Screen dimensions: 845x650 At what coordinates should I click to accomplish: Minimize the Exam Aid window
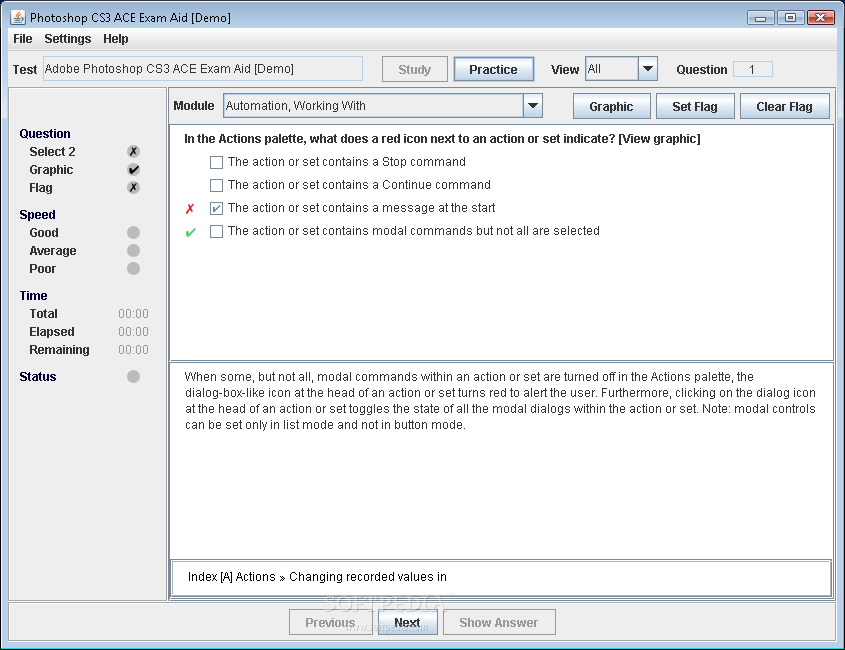761,18
